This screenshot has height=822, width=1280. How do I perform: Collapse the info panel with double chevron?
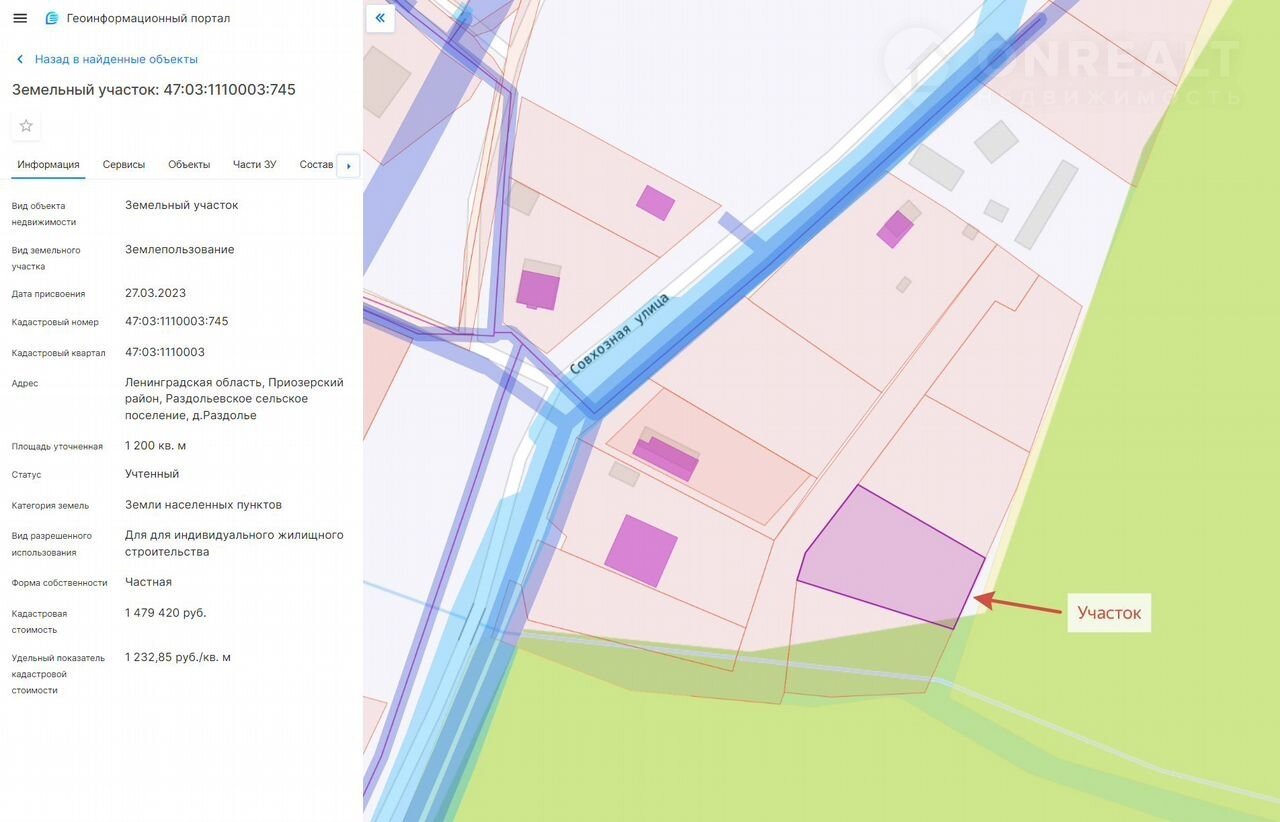click(380, 18)
